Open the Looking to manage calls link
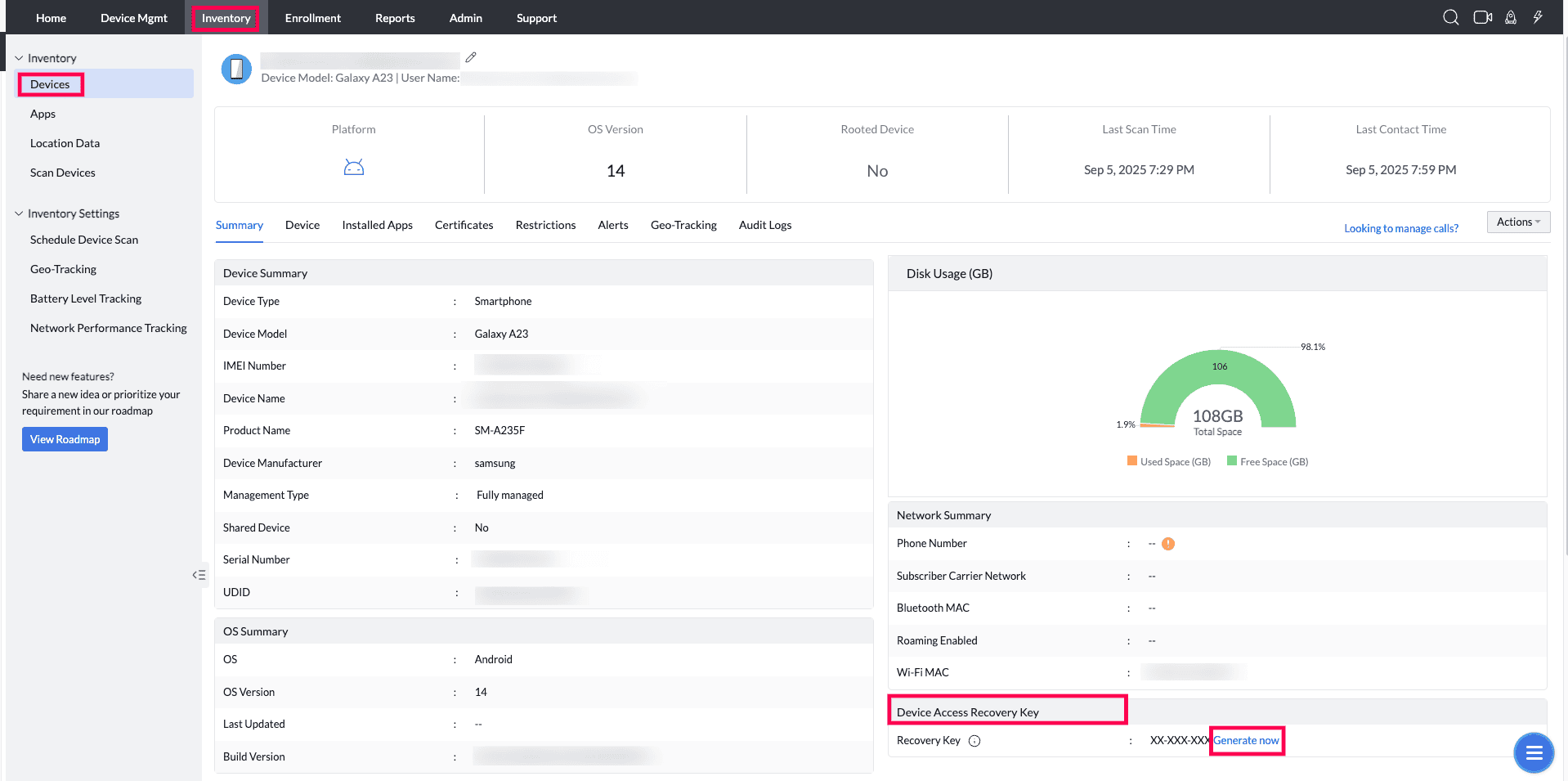 pyautogui.click(x=1401, y=228)
